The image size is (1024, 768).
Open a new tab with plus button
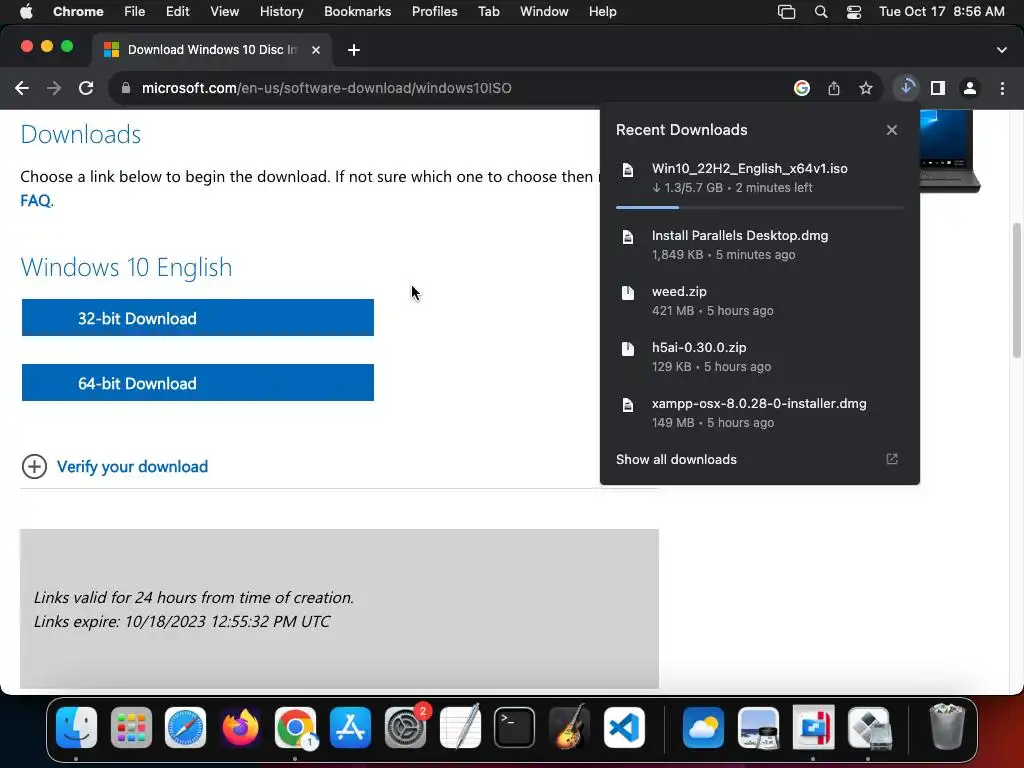(x=354, y=50)
